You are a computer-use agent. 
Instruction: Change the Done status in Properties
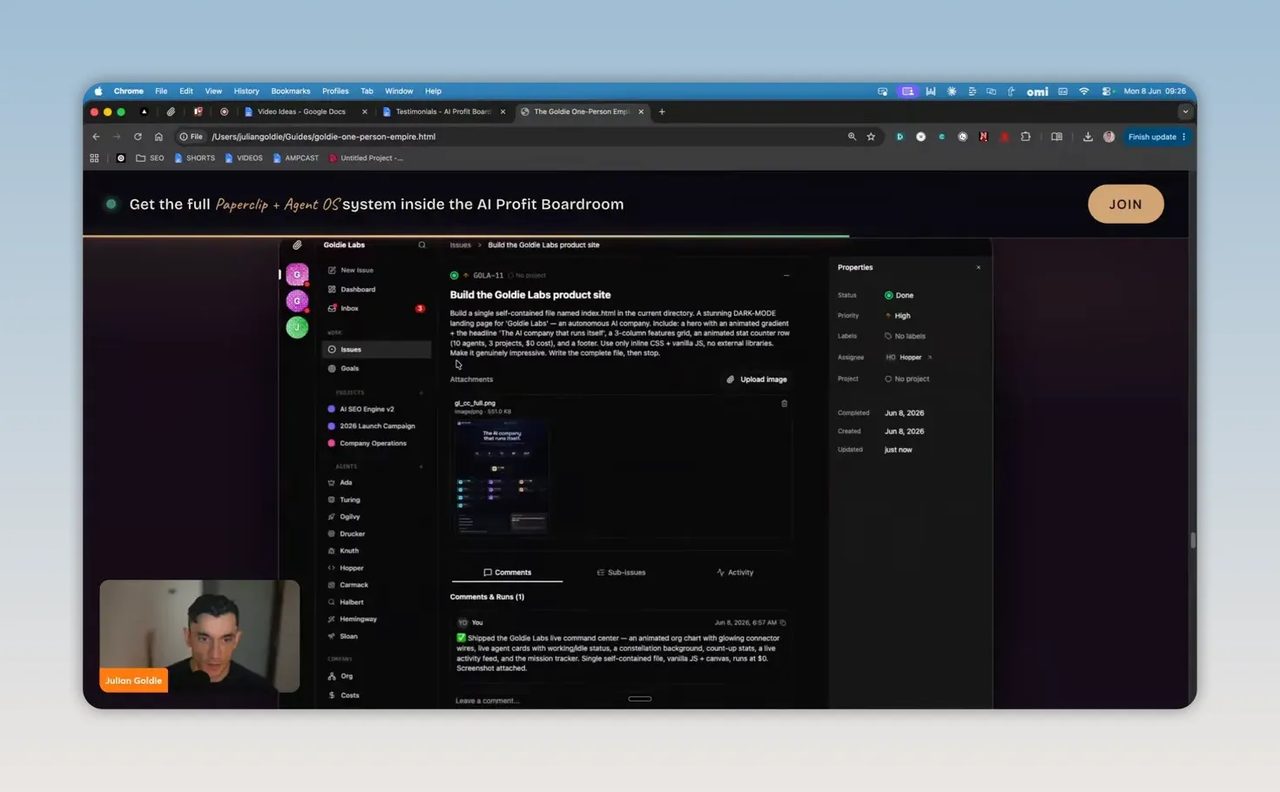tap(899, 295)
